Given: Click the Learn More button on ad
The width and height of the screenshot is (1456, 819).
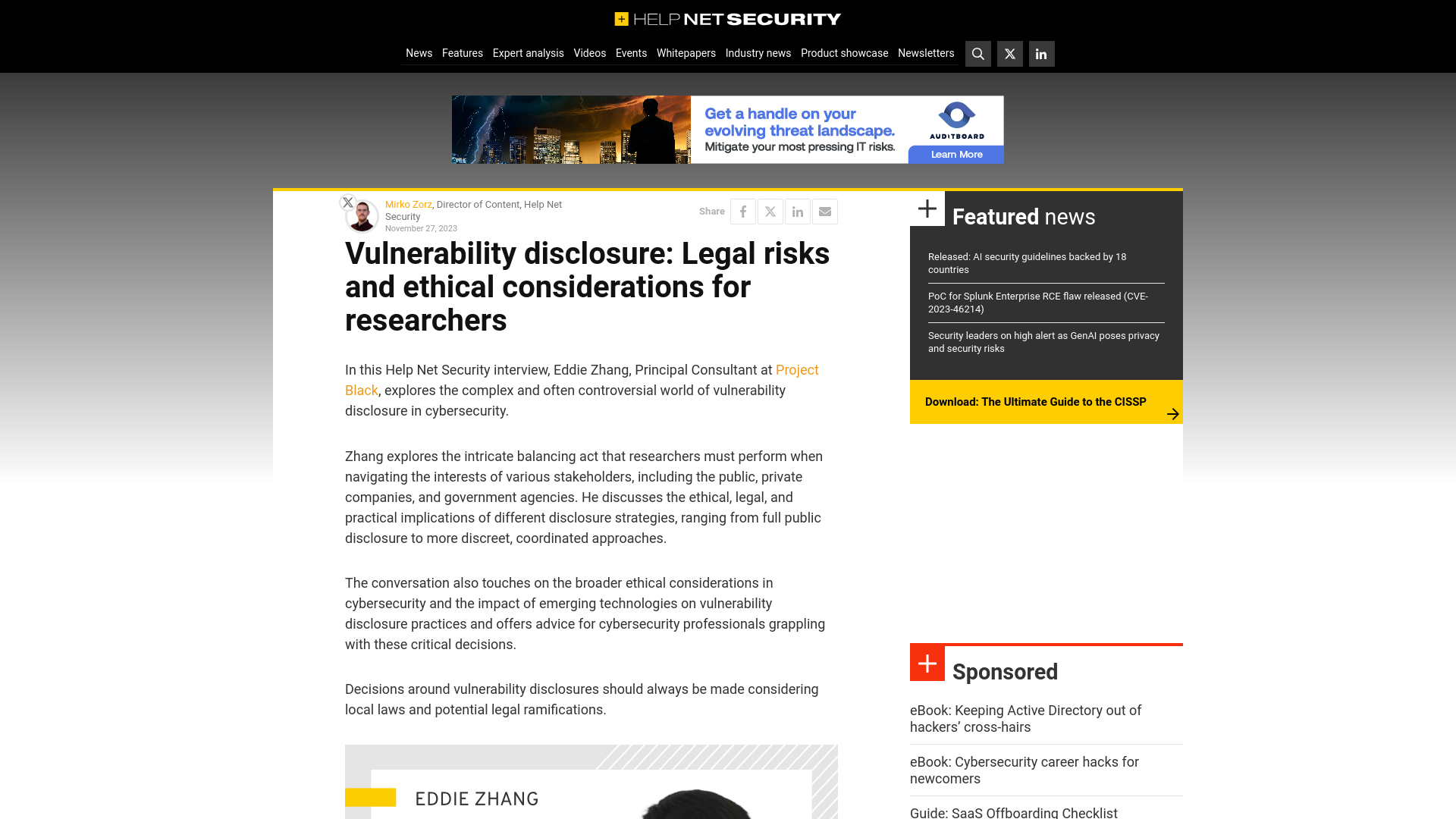Looking at the screenshot, I should [x=955, y=154].
